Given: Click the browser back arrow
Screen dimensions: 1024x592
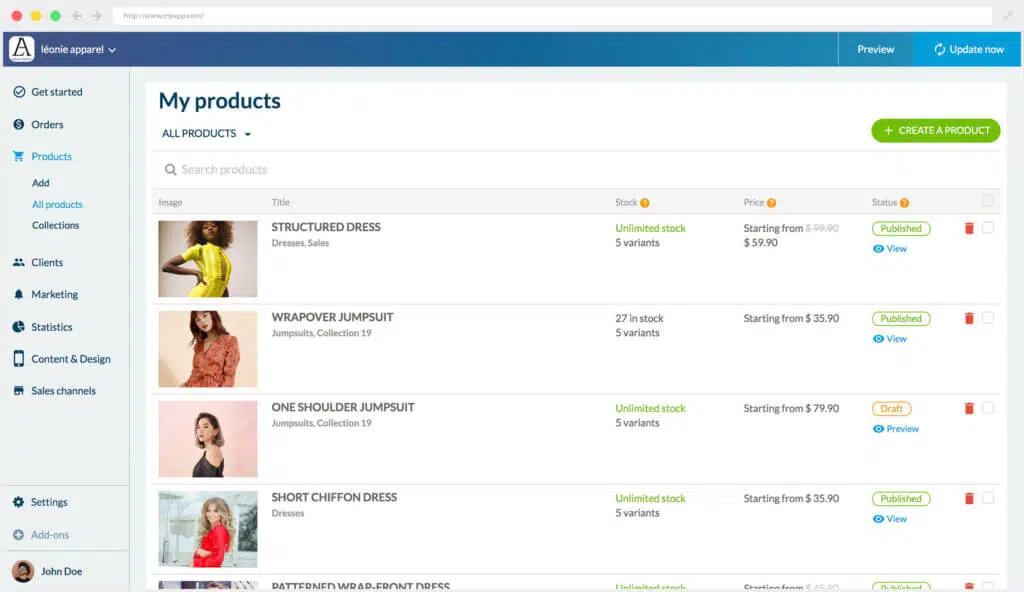Looking at the screenshot, I should pos(77,16).
